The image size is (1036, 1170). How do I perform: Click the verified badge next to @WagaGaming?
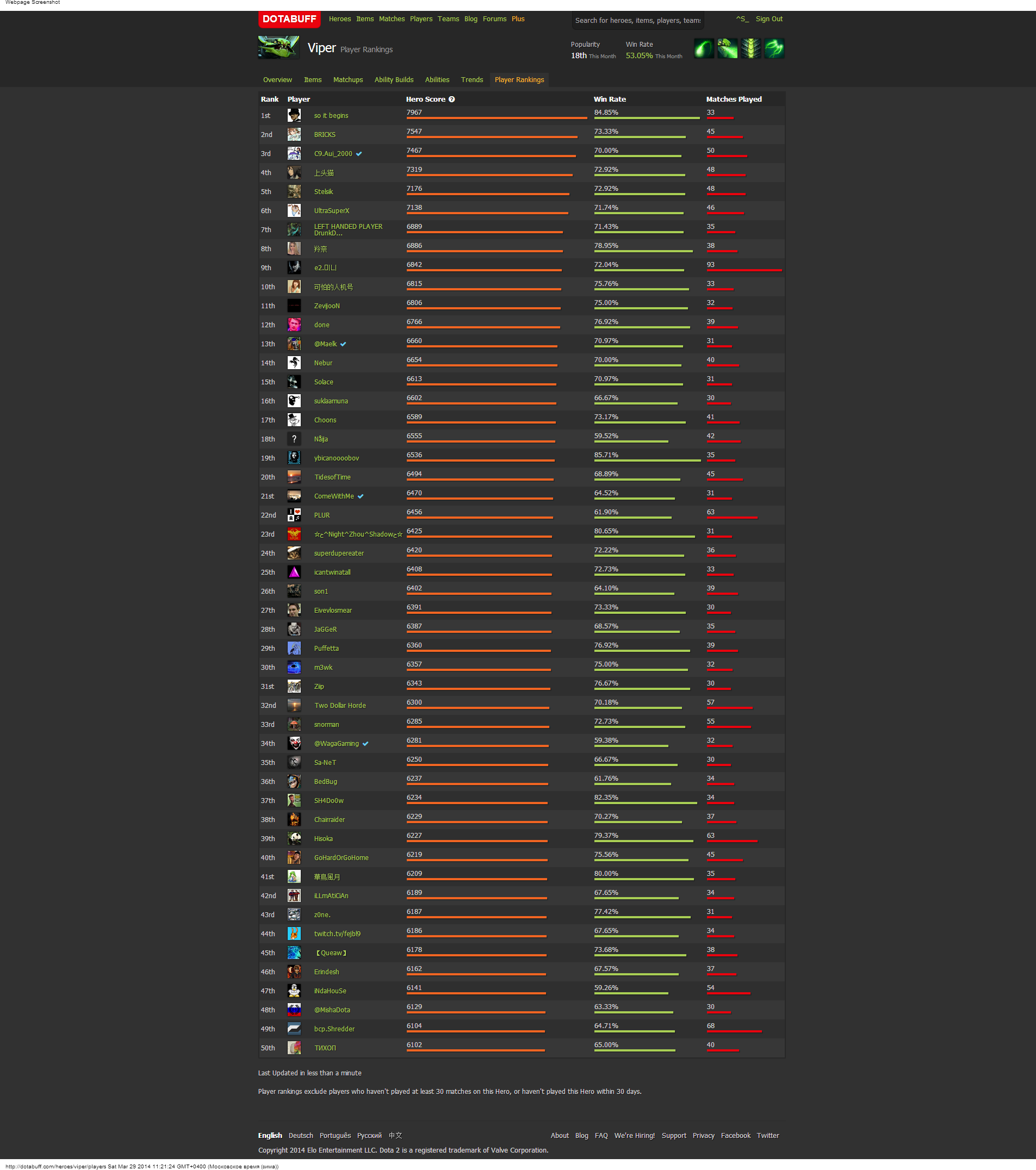pos(365,744)
